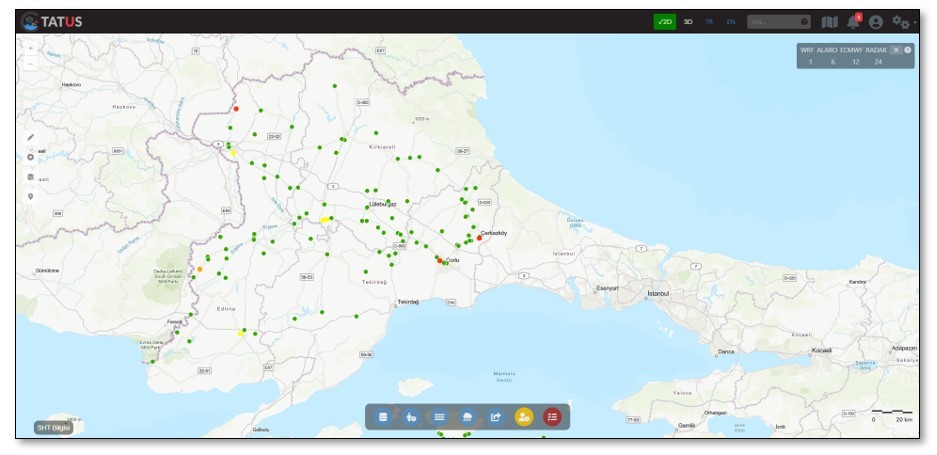Open the red checklist icon
This screenshot has width=937, height=455.
[552, 417]
